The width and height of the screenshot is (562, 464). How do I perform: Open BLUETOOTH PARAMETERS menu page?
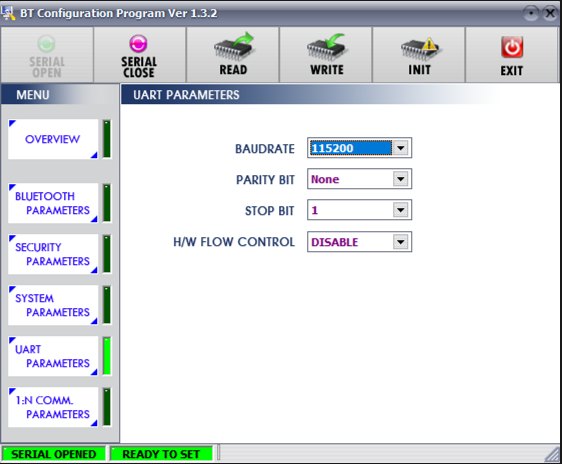tap(53, 203)
